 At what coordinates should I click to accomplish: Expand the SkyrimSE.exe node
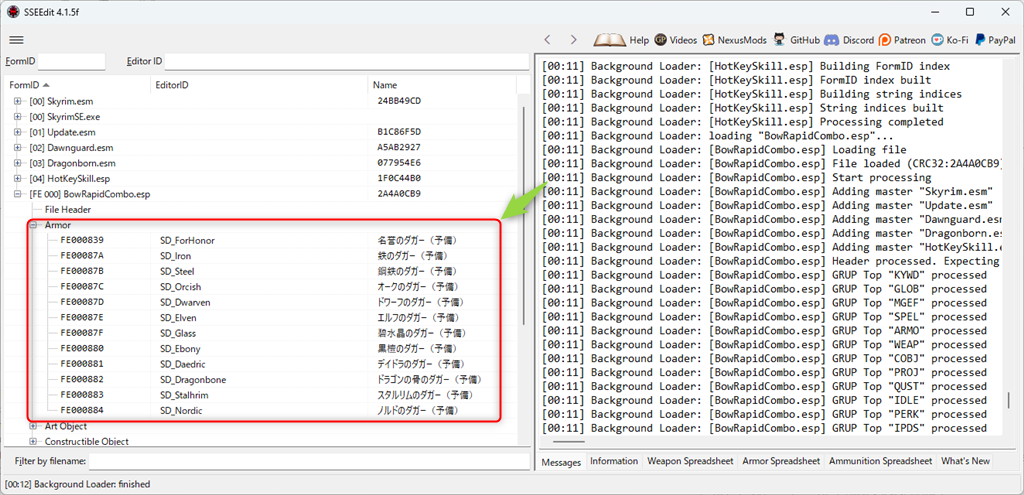pyautogui.click(x=18, y=117)
